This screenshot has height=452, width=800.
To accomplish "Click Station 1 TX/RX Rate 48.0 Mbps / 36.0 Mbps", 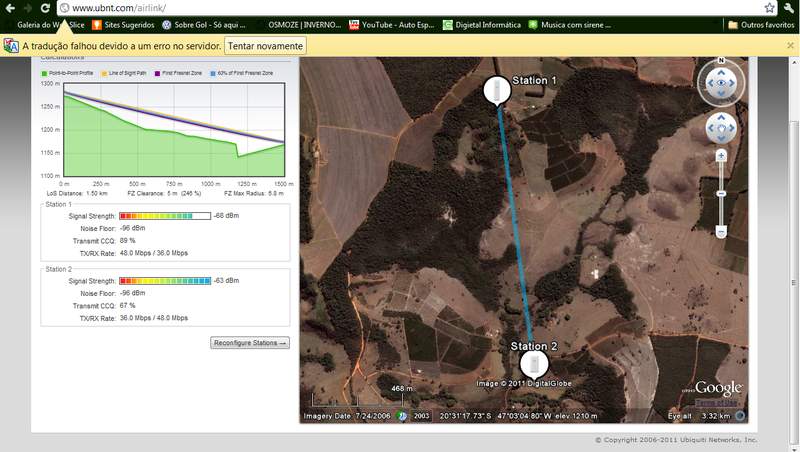I will click(x=154, y=253).
